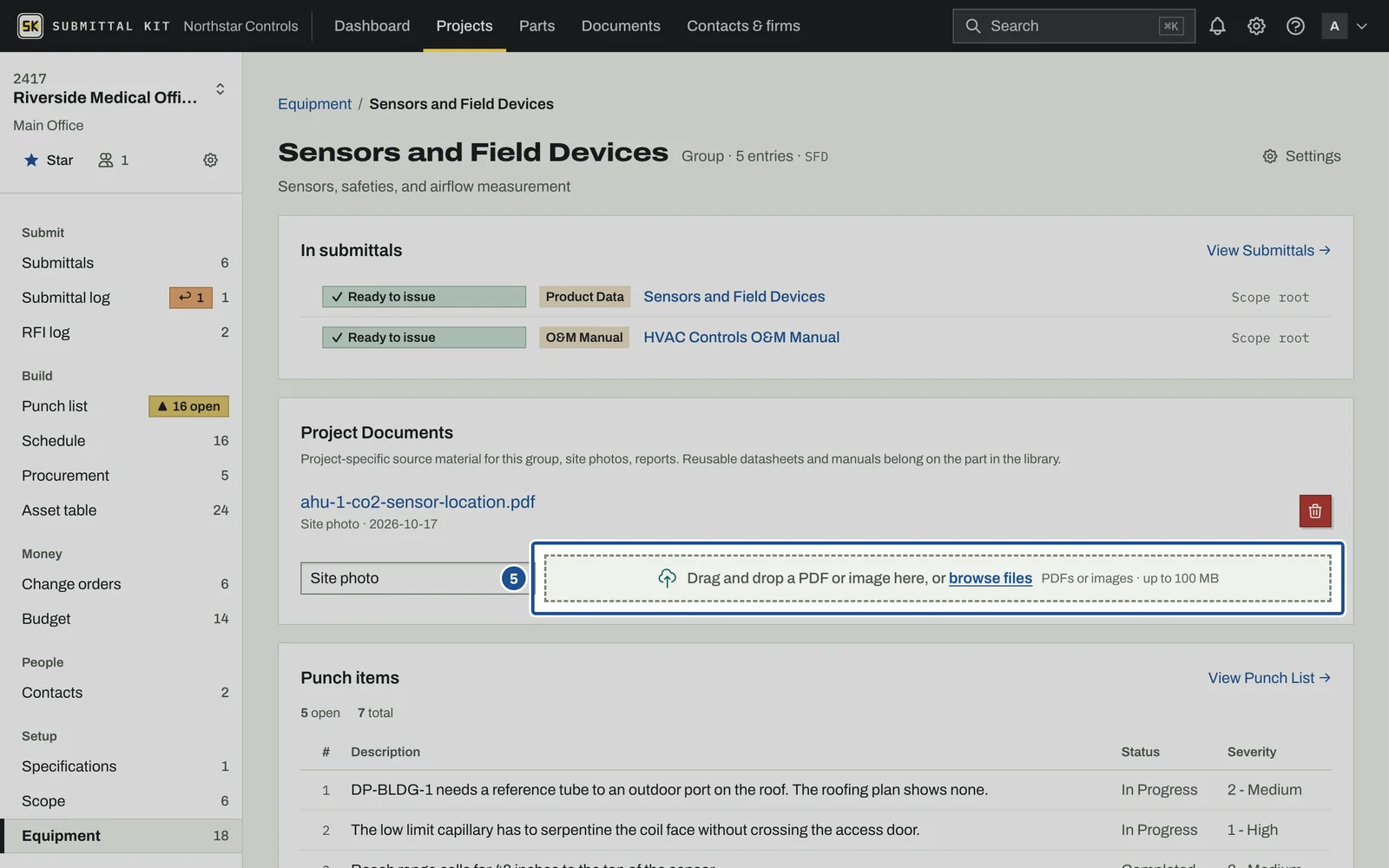This screenshot has height=868, width=1389.
Task: Open Procurement in sidebar
Action: 122,476
